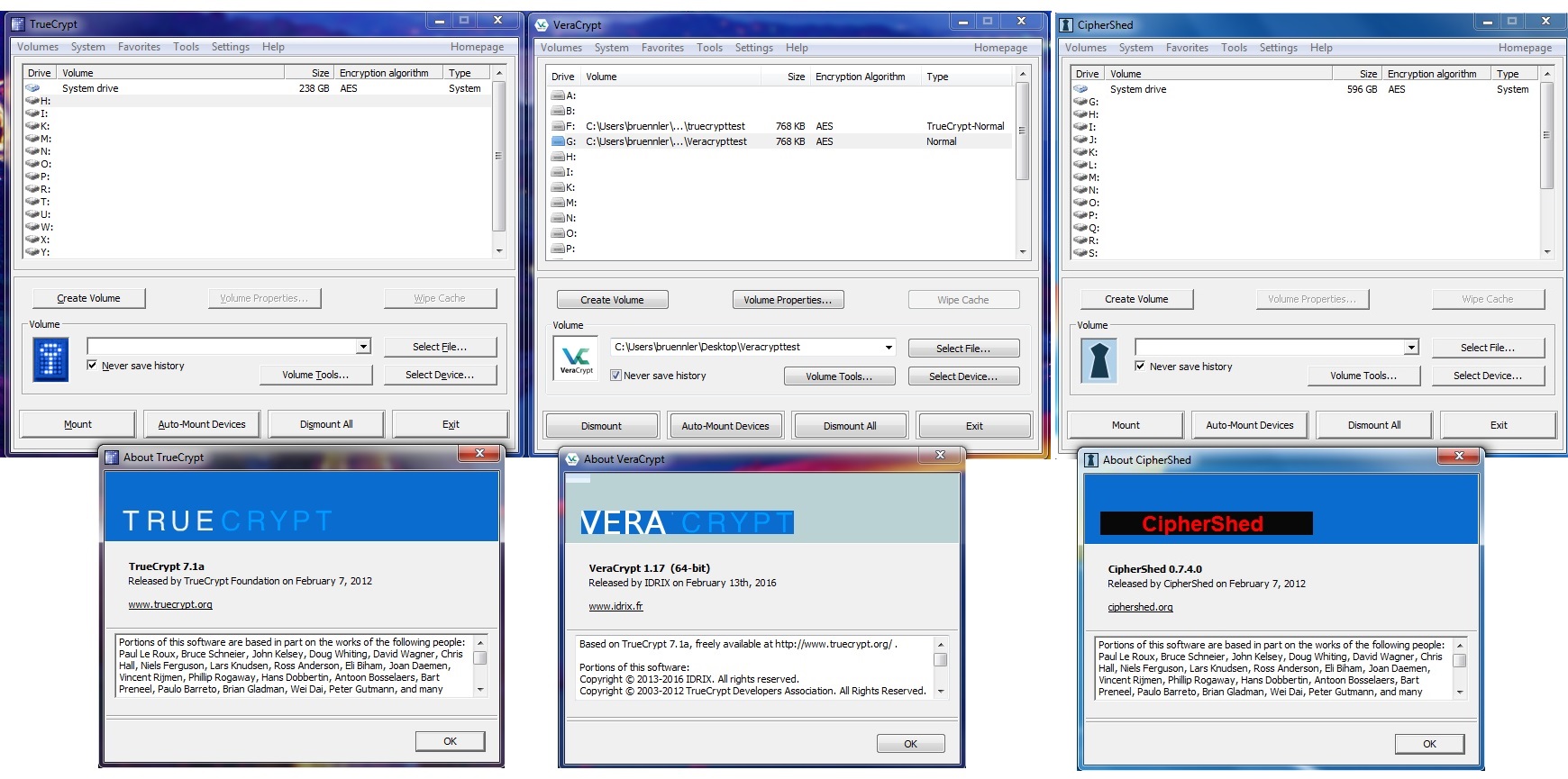Image resolution: width=1568 pixels, height=779 pixels.
Task: Uncheck Never save history in VeraCrypt
Action: [x=615, y=376]
